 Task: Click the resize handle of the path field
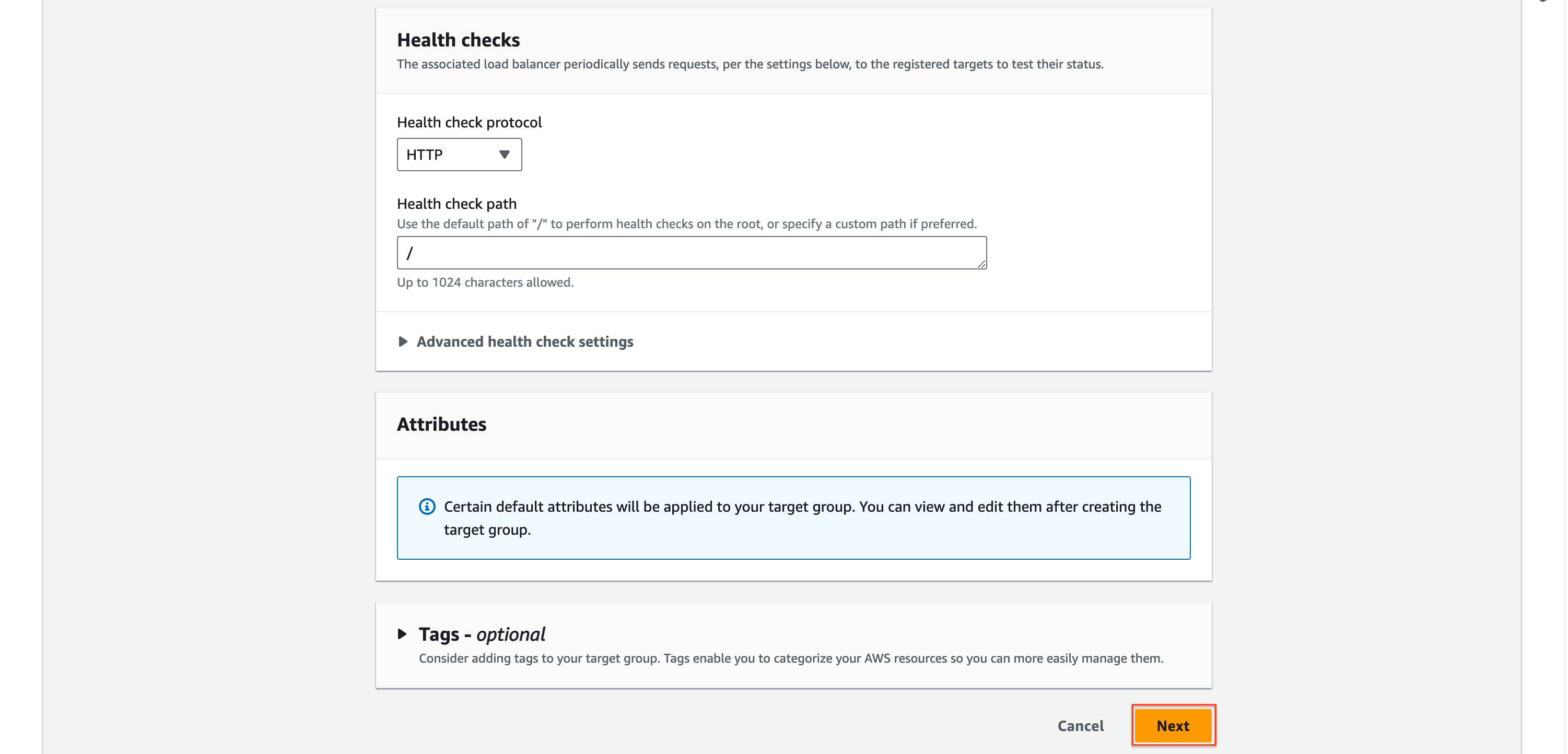tap(981, 264)
